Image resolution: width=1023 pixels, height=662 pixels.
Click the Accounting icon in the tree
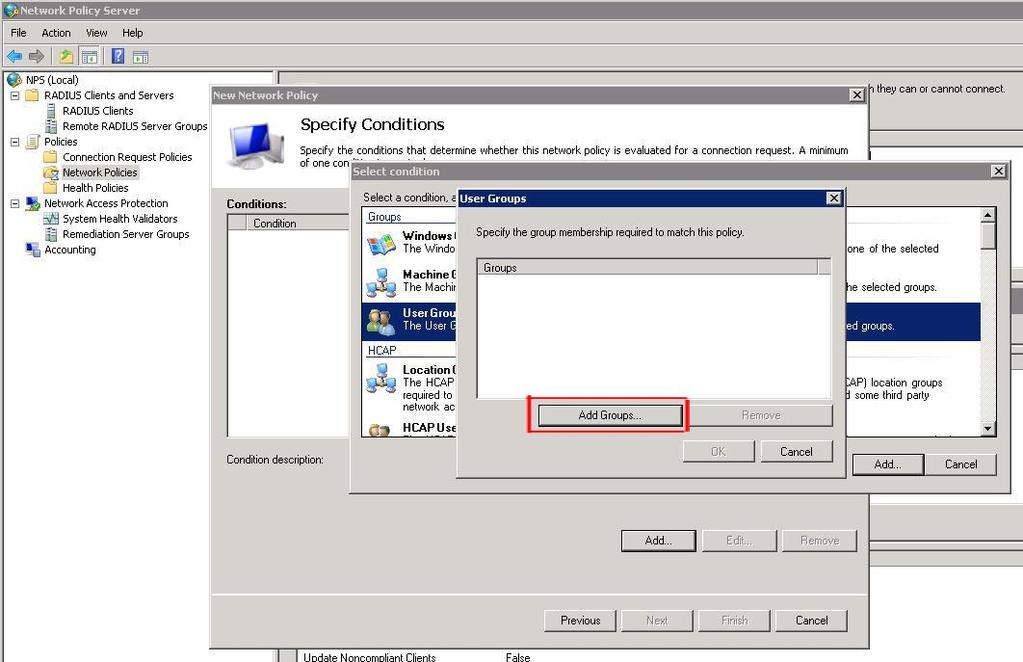[x=33, y=250]
